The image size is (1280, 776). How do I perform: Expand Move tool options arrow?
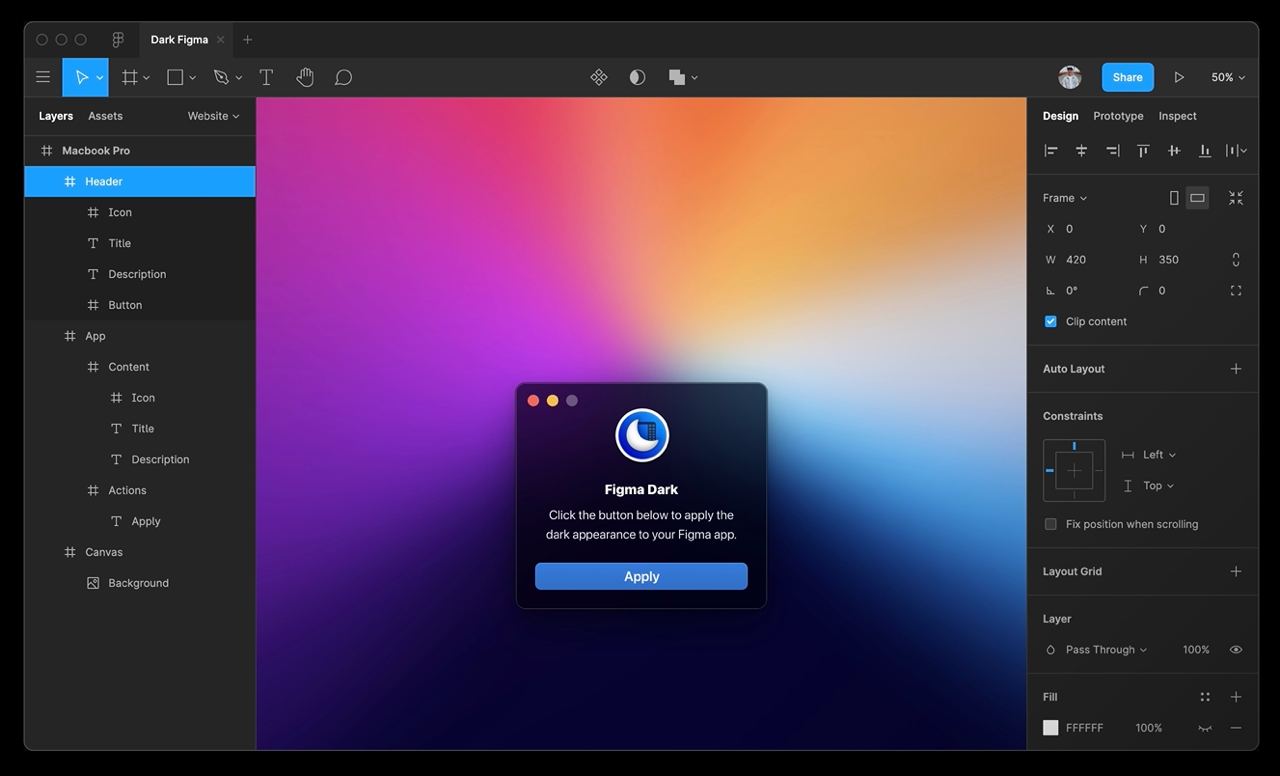coord(99,78)
